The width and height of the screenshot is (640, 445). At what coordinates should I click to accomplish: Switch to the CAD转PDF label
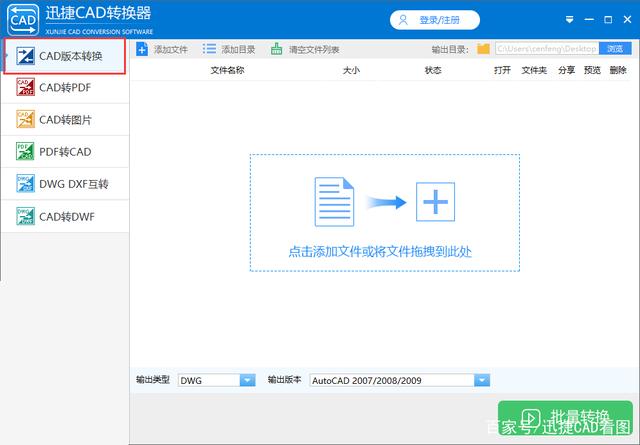tap(65, 87)
